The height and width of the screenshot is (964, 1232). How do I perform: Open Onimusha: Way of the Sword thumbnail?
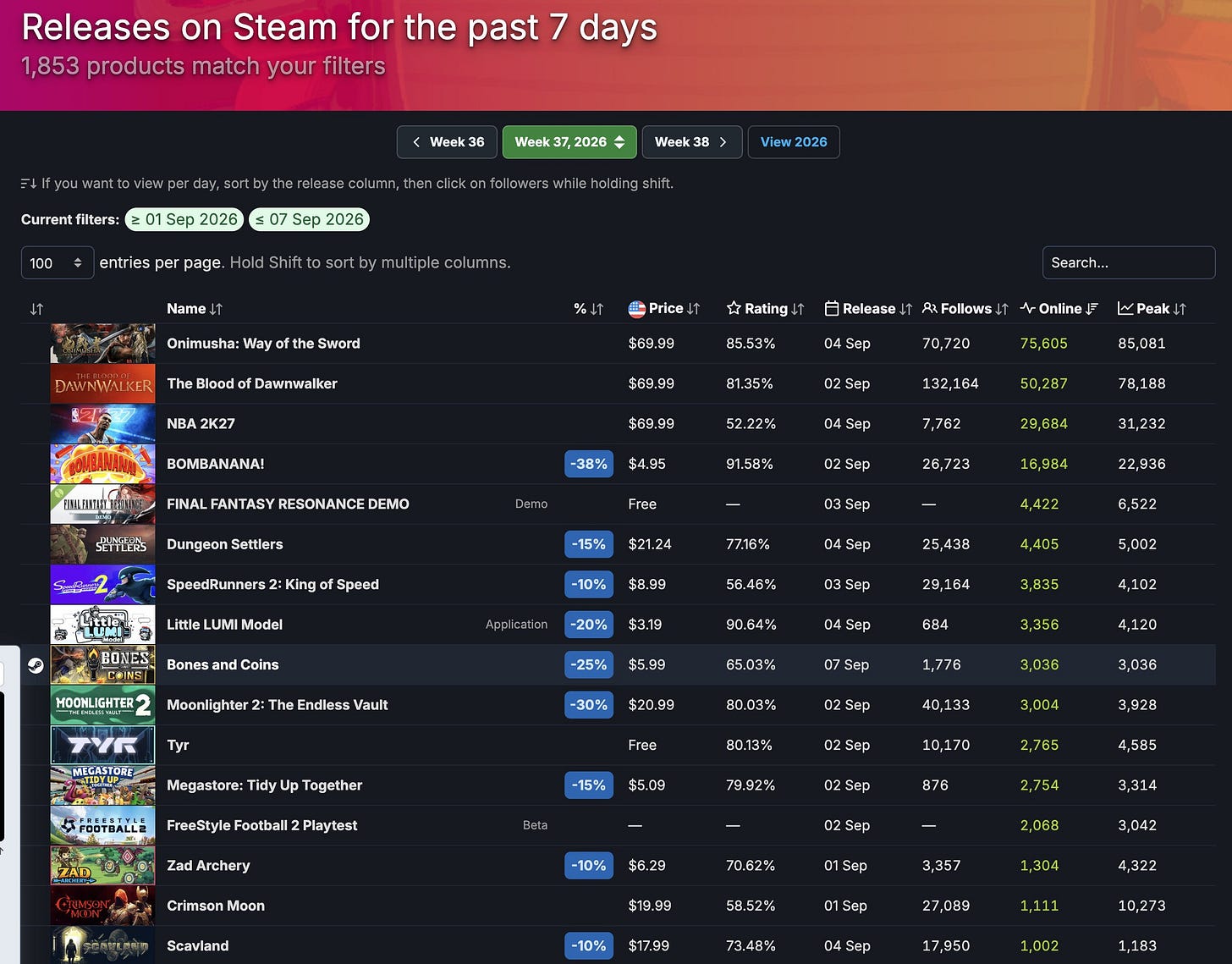(x=103, y=344)
